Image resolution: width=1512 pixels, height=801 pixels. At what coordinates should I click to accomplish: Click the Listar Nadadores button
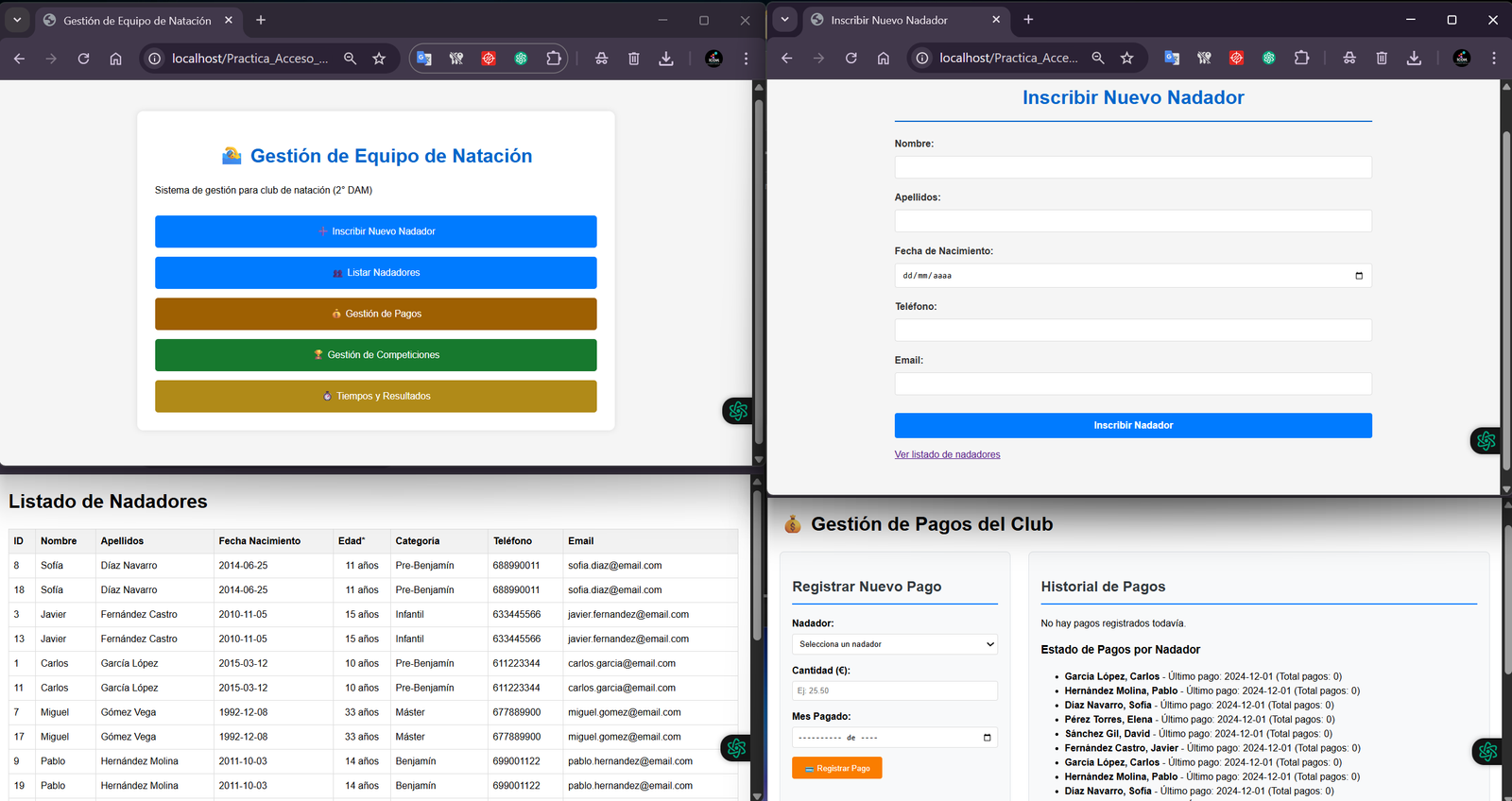point(375,273)
